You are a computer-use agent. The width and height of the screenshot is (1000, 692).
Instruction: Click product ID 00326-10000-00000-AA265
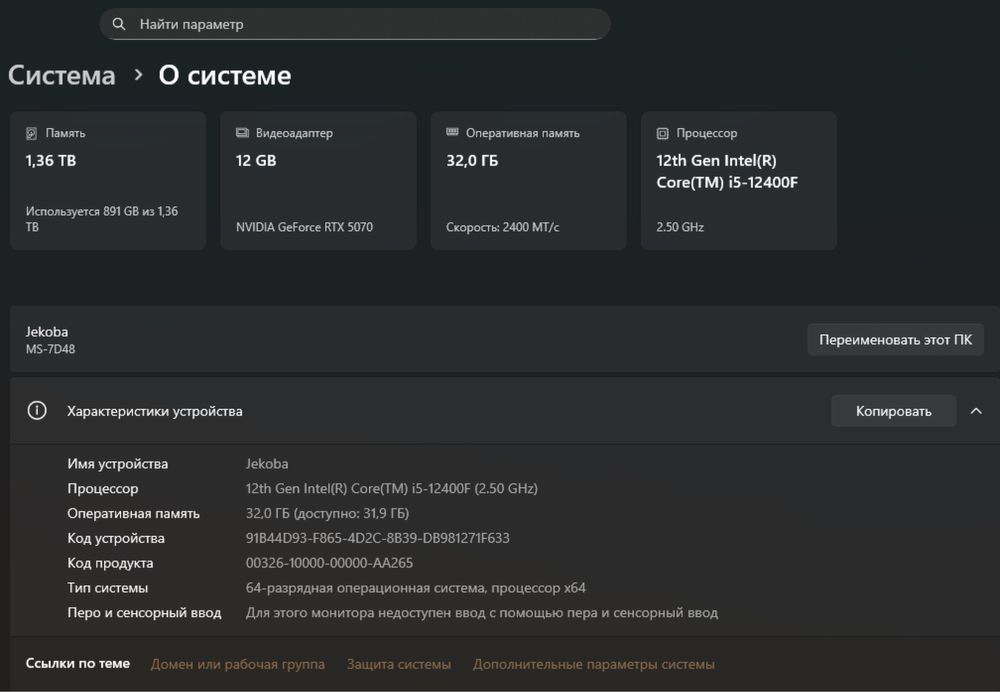coord(329,563)
